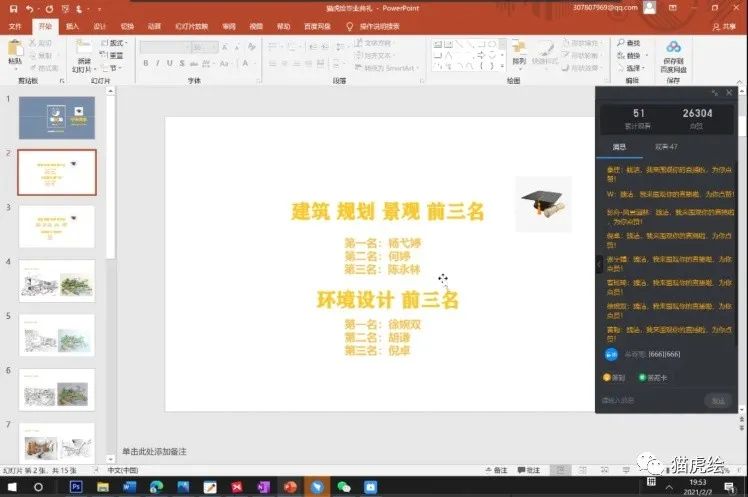Click the ribbon display options icon

click(673, 8)
